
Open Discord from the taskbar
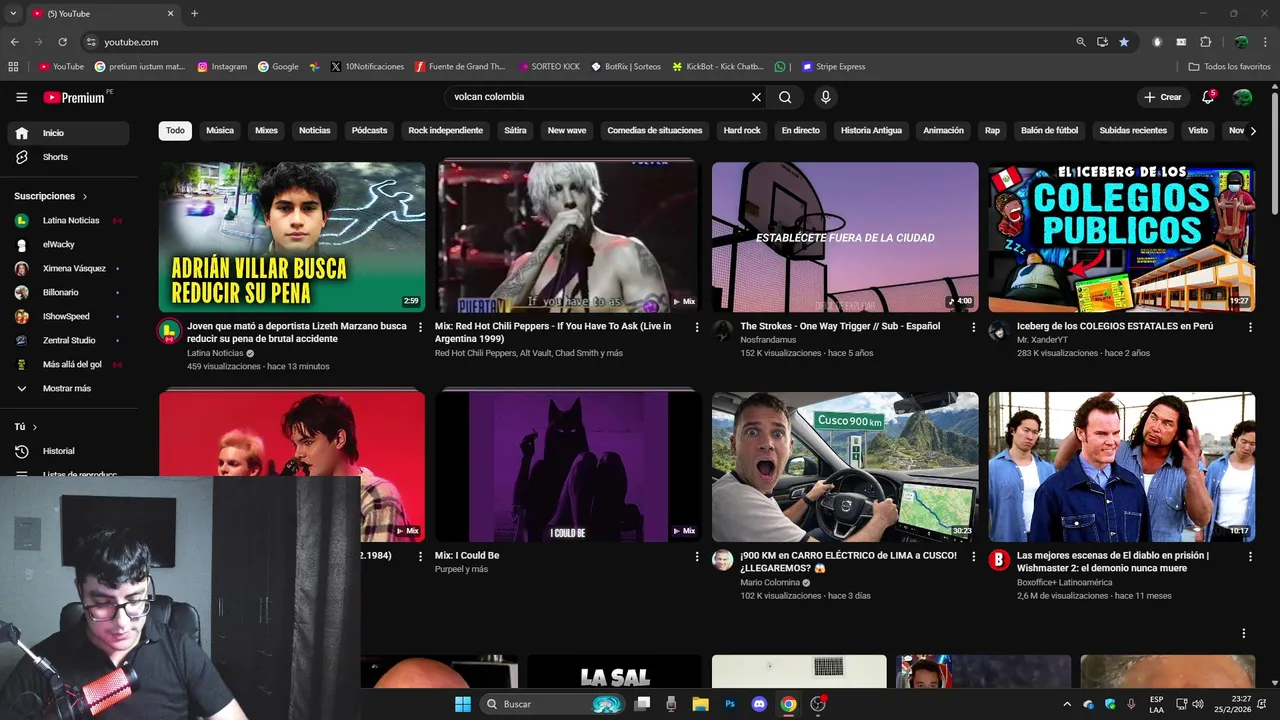click(x=759, y=704)
